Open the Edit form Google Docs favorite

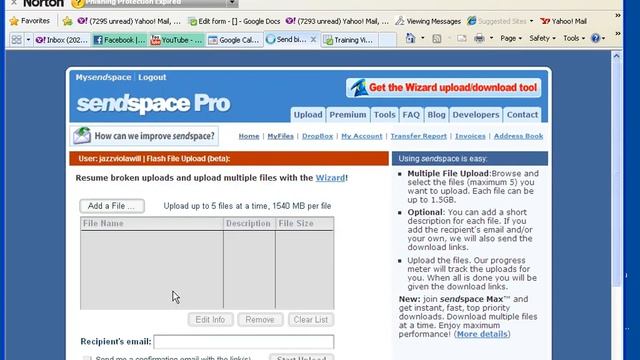click(x=234, y=21)
